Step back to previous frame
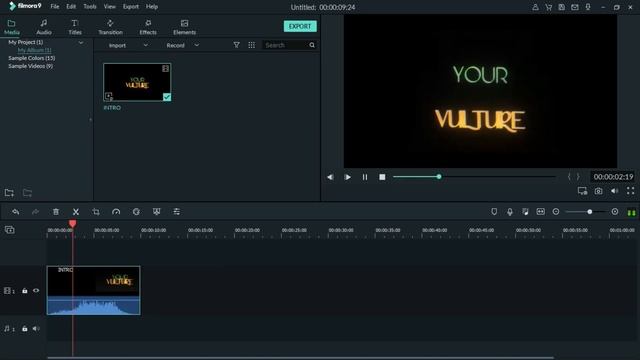 (330, 177)
